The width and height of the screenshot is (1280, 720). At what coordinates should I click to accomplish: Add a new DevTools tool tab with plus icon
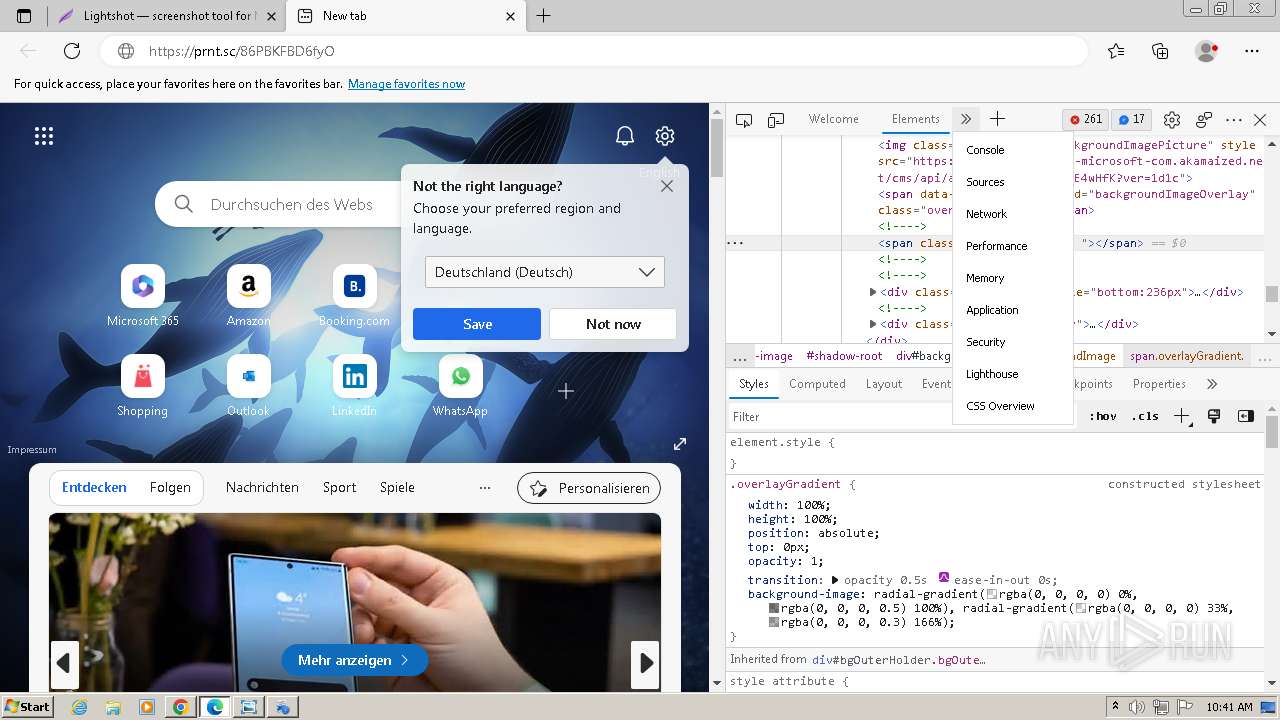[x=997, y=119]
